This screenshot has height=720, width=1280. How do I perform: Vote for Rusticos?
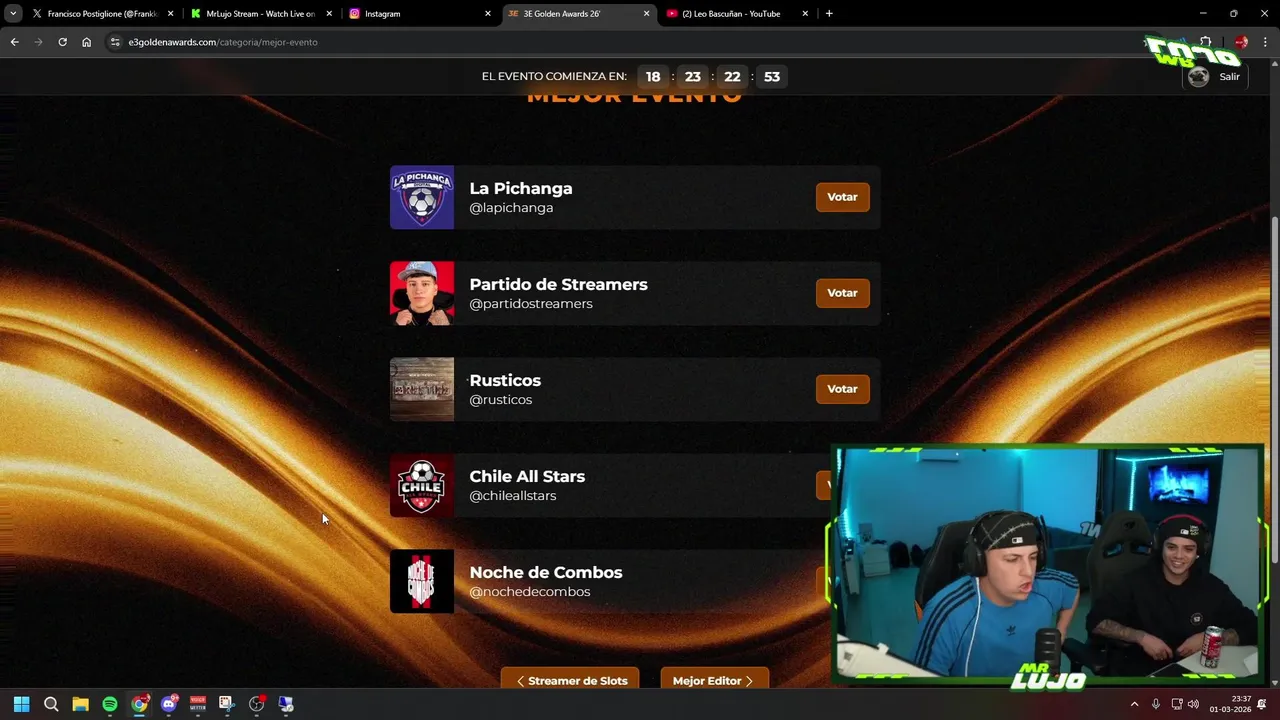(x=842, y=389)
